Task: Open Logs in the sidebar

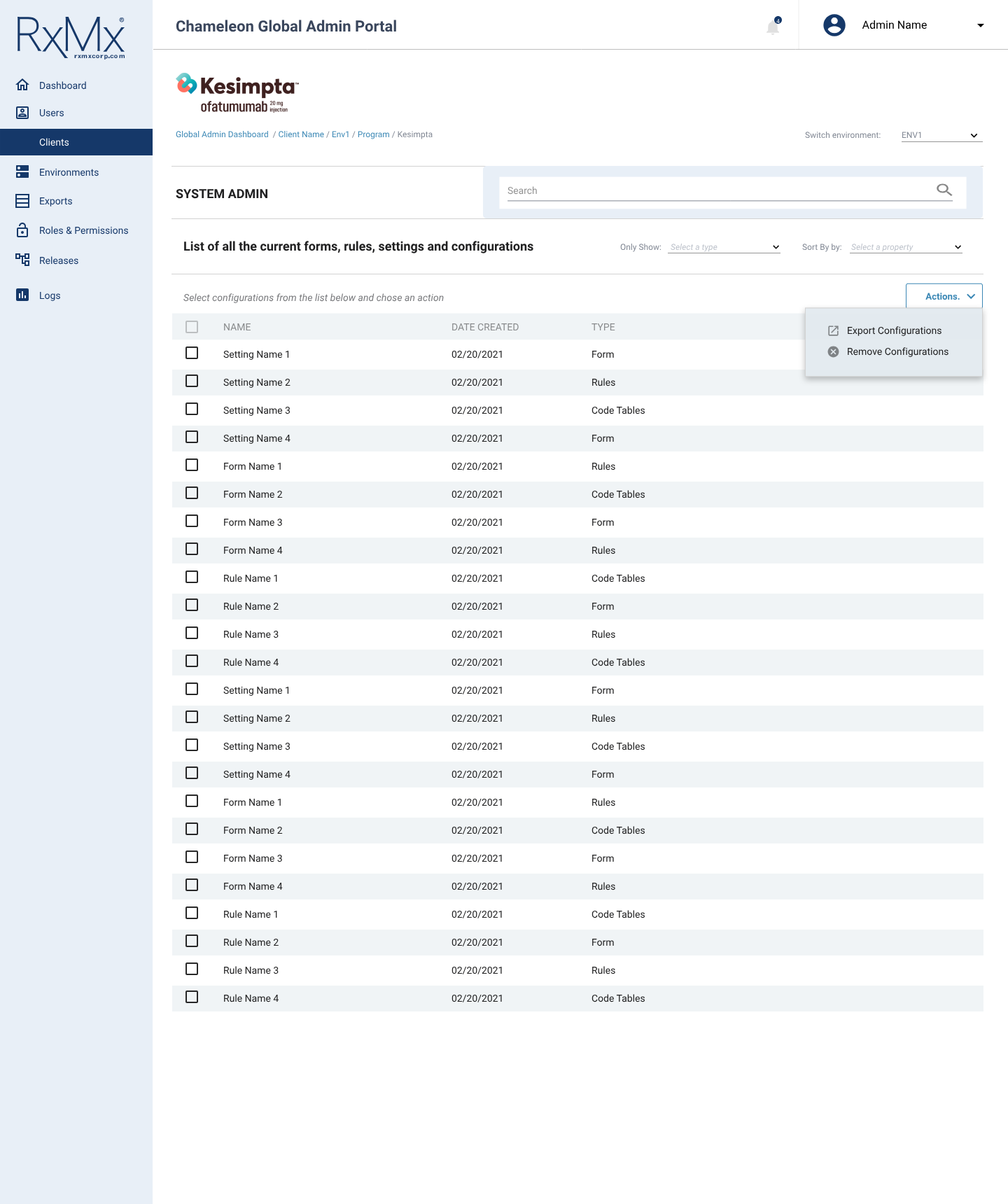Action: [50, 295]
